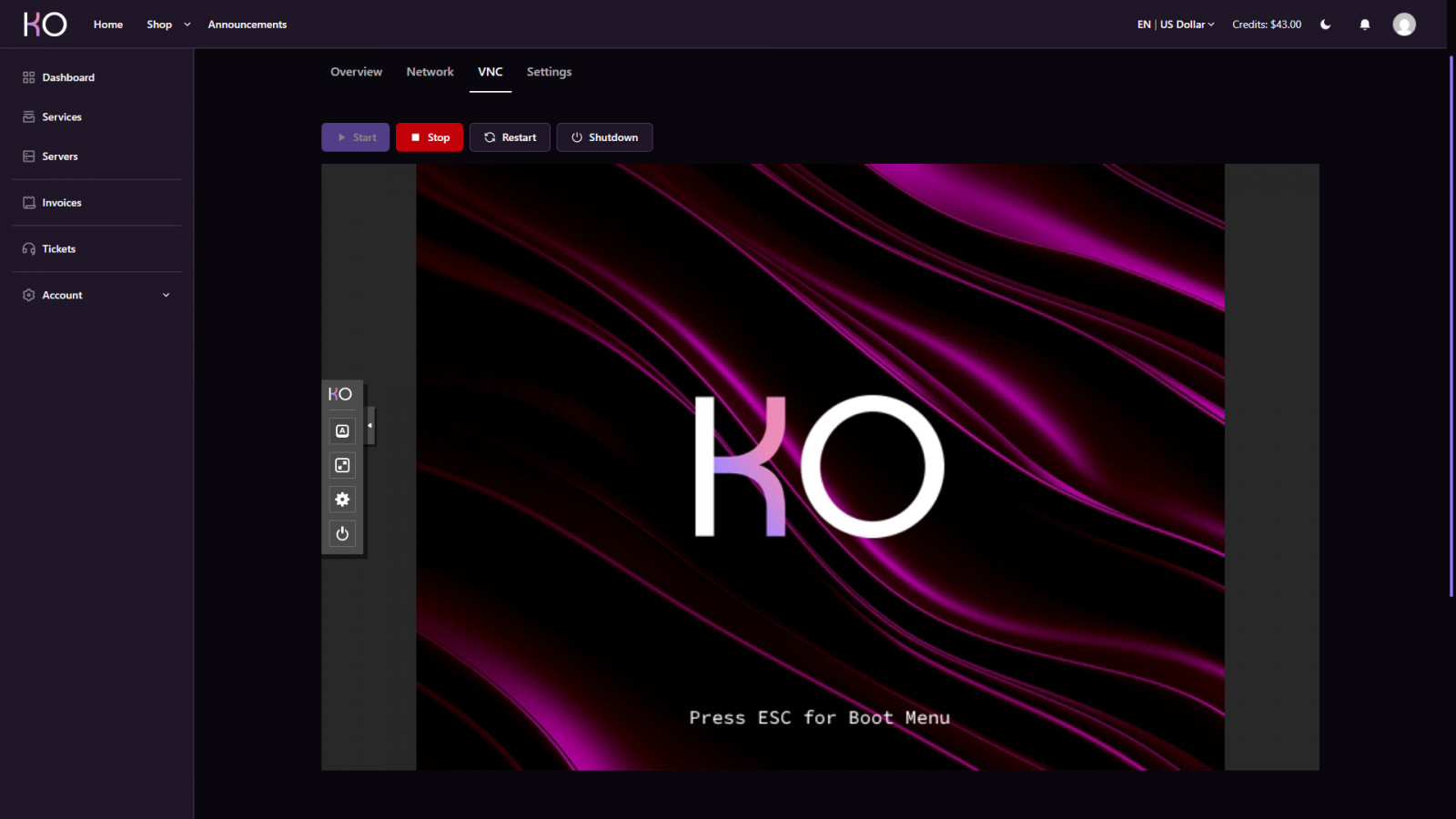The width and height of the screenshot is (1456, 819).
Task: Click the Restart button
Action: point(510,137)
